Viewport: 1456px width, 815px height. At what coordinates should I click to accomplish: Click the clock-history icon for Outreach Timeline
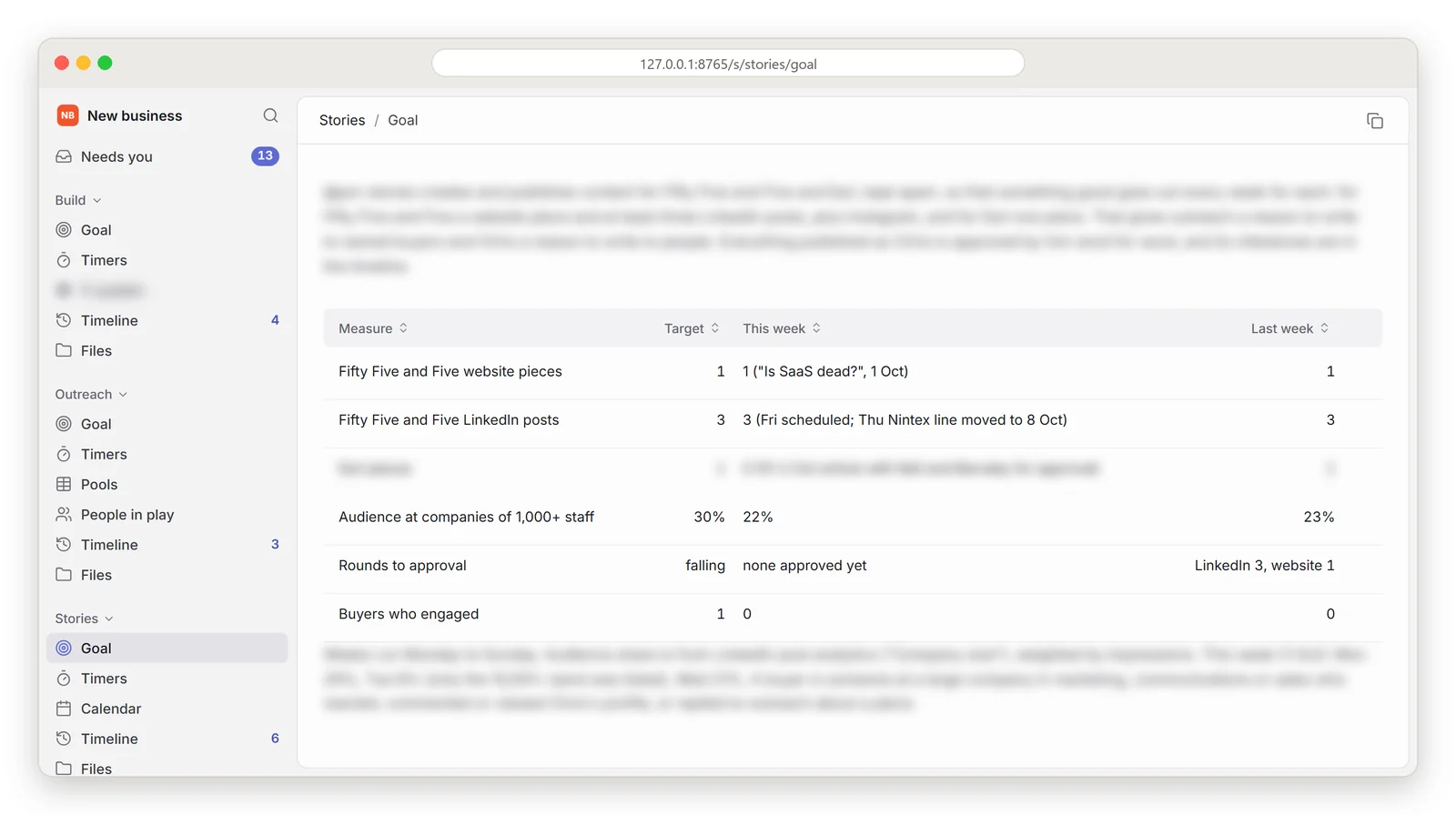click(64, 544)
